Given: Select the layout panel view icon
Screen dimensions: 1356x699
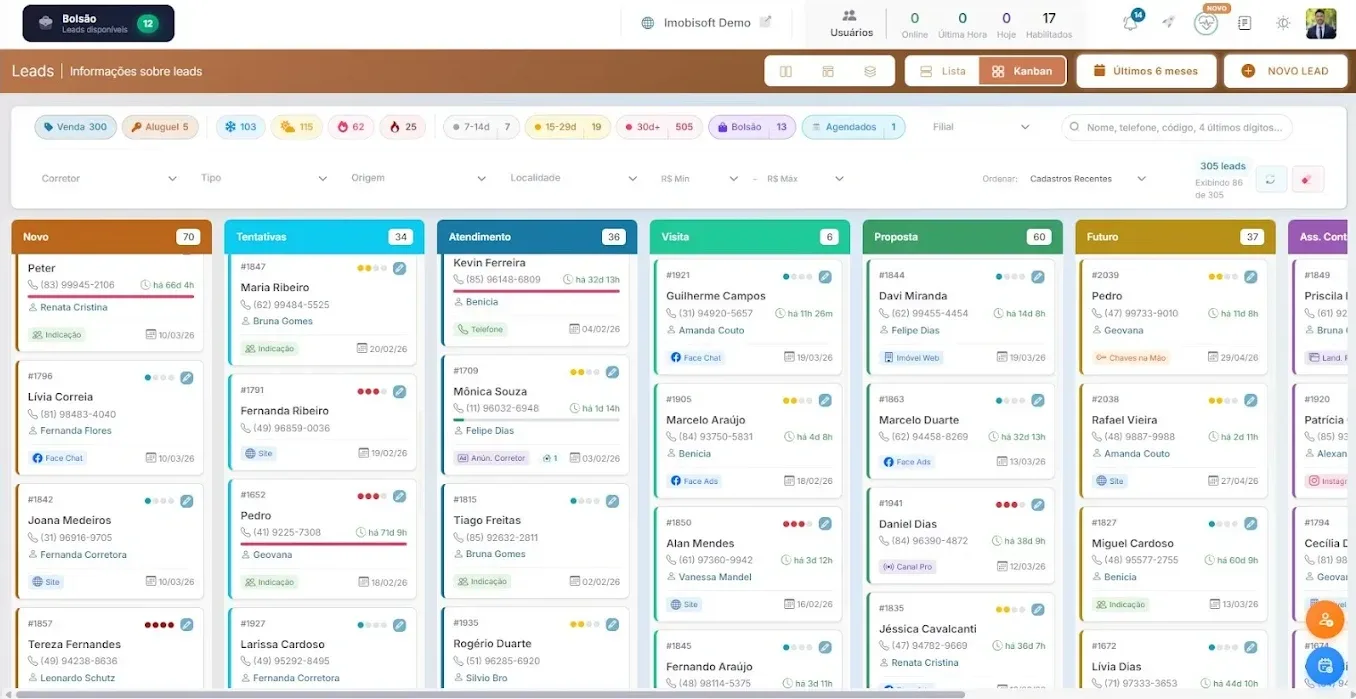Looking at the screenshot, I should click(828, 71).
